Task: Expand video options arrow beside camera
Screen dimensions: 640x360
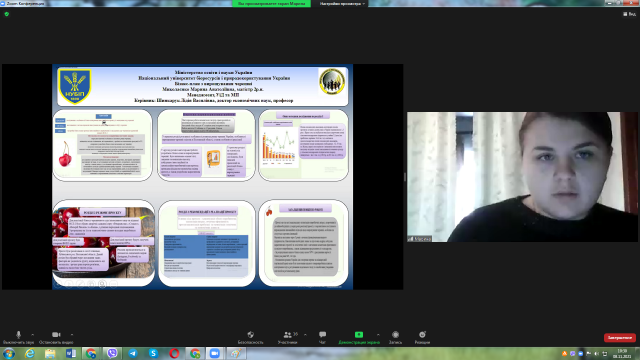Action: click(72, 335)
